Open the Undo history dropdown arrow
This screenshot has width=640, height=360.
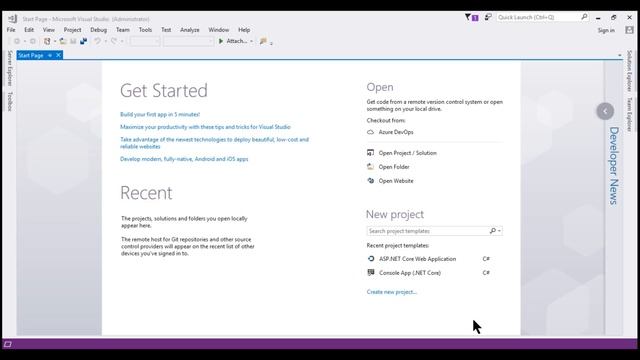click(x=105, y=42)
